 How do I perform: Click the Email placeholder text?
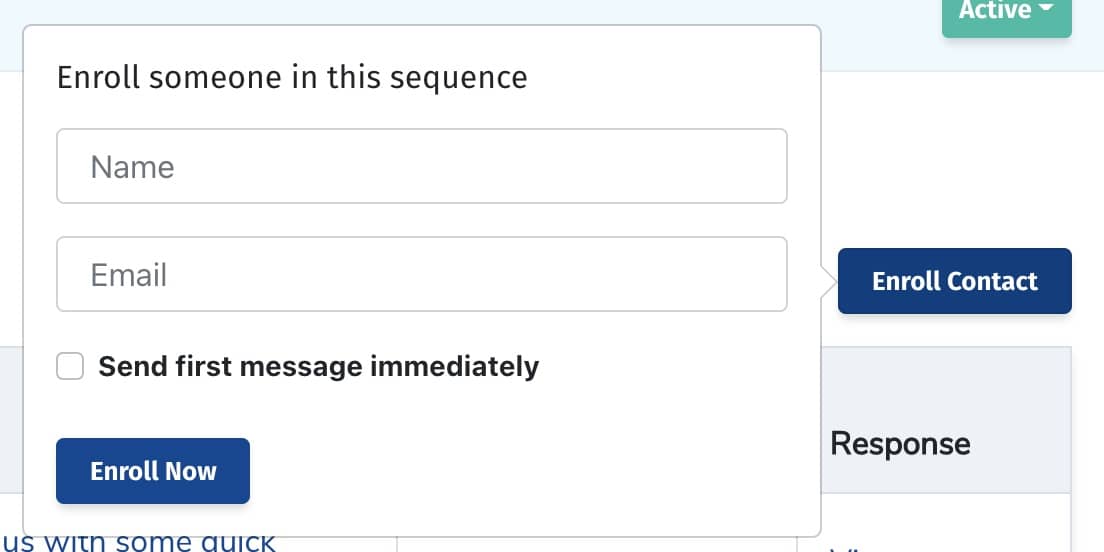(128, 274)
